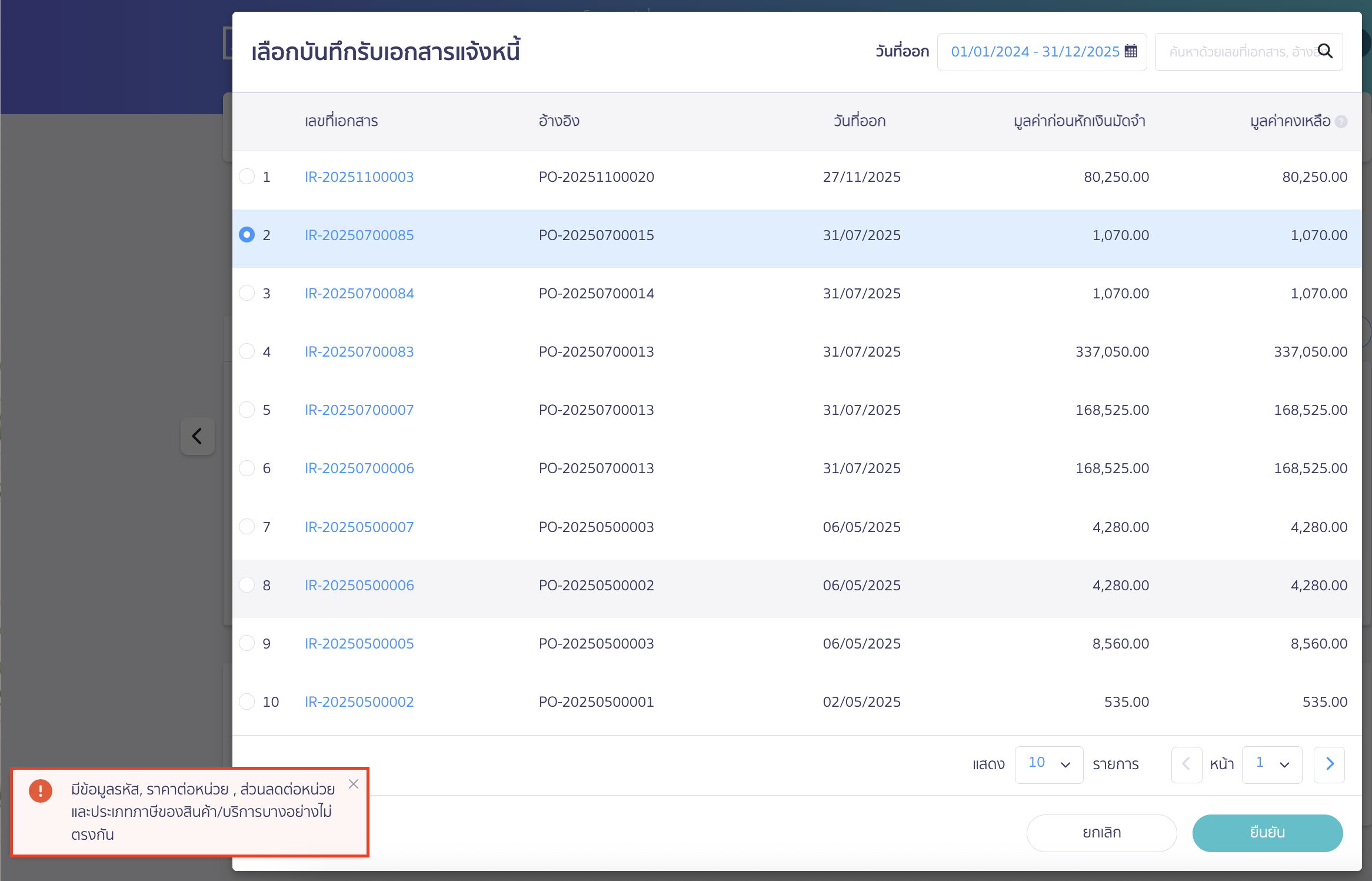The width and height of the screenshot is (1372, 881).
Task: Confirm selection with the ยืนยัน button
Action: [x=1268, y=833]
